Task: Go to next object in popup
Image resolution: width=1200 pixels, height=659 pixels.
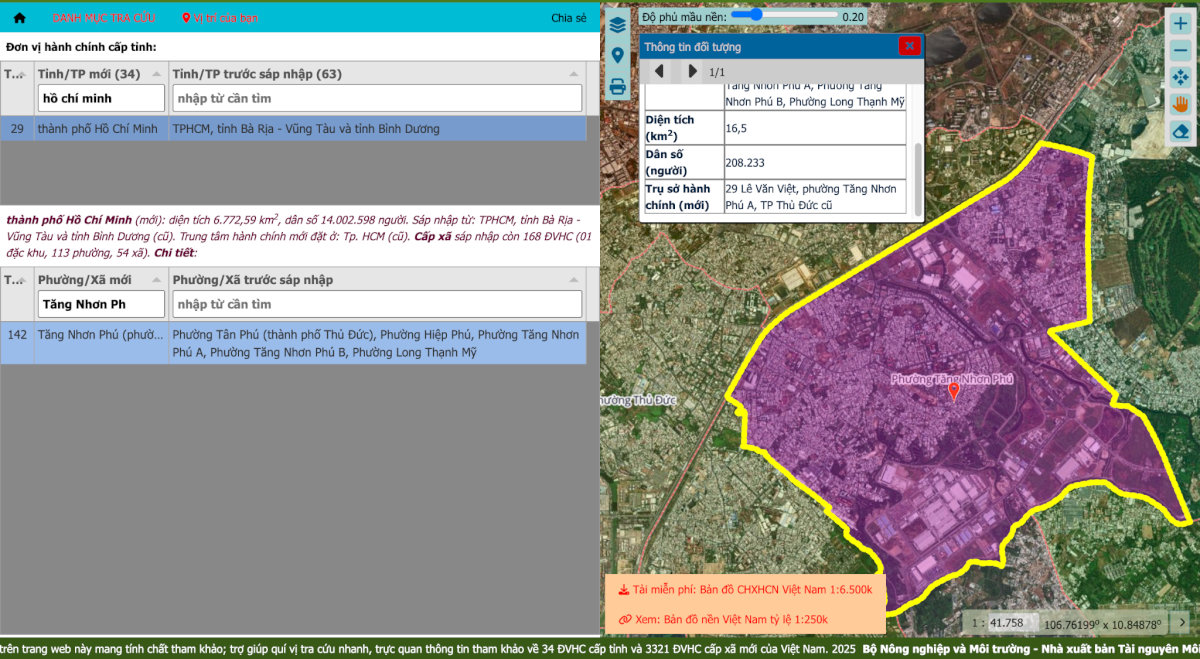Action: click(692, 71)
